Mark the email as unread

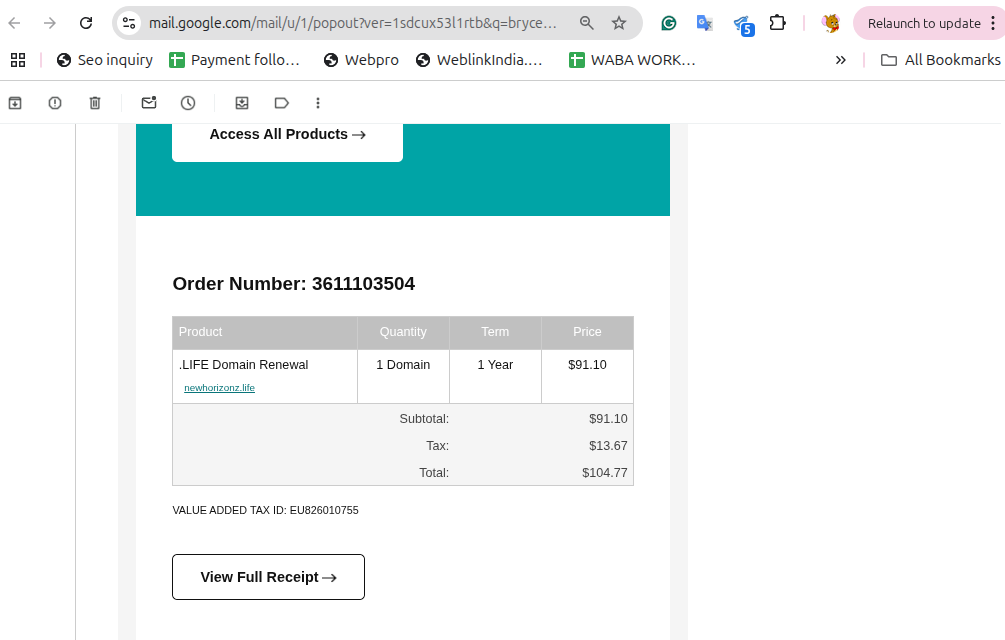coord(149,102)
